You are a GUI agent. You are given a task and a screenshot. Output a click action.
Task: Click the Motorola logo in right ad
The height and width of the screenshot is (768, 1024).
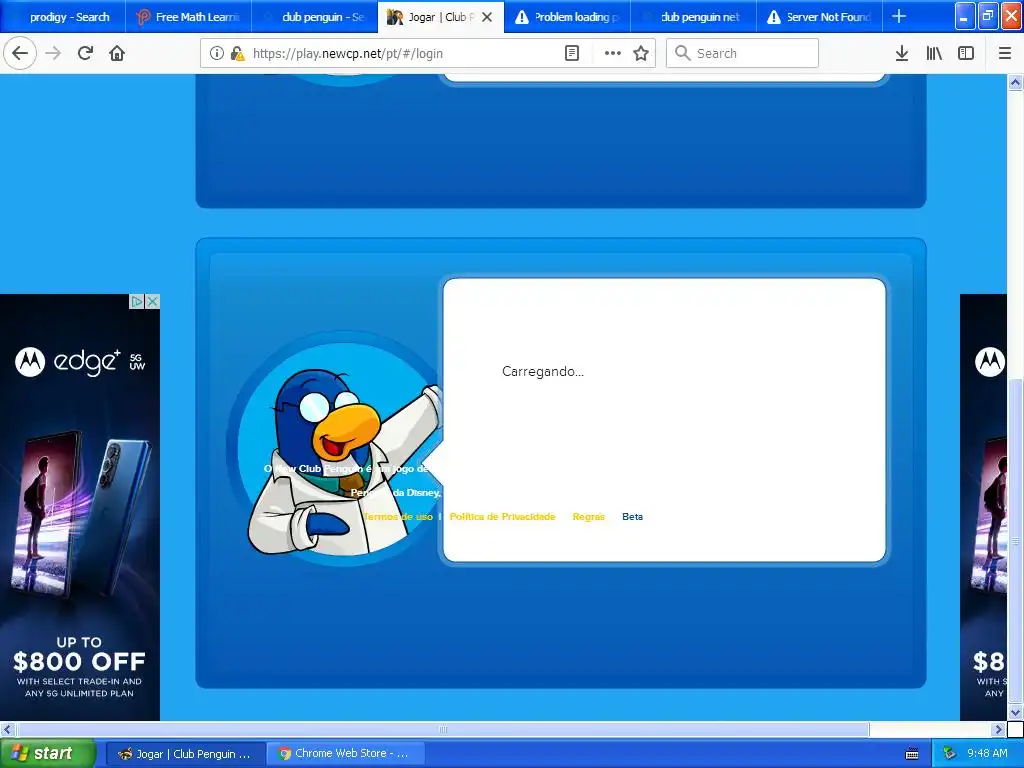click(990, 361)
